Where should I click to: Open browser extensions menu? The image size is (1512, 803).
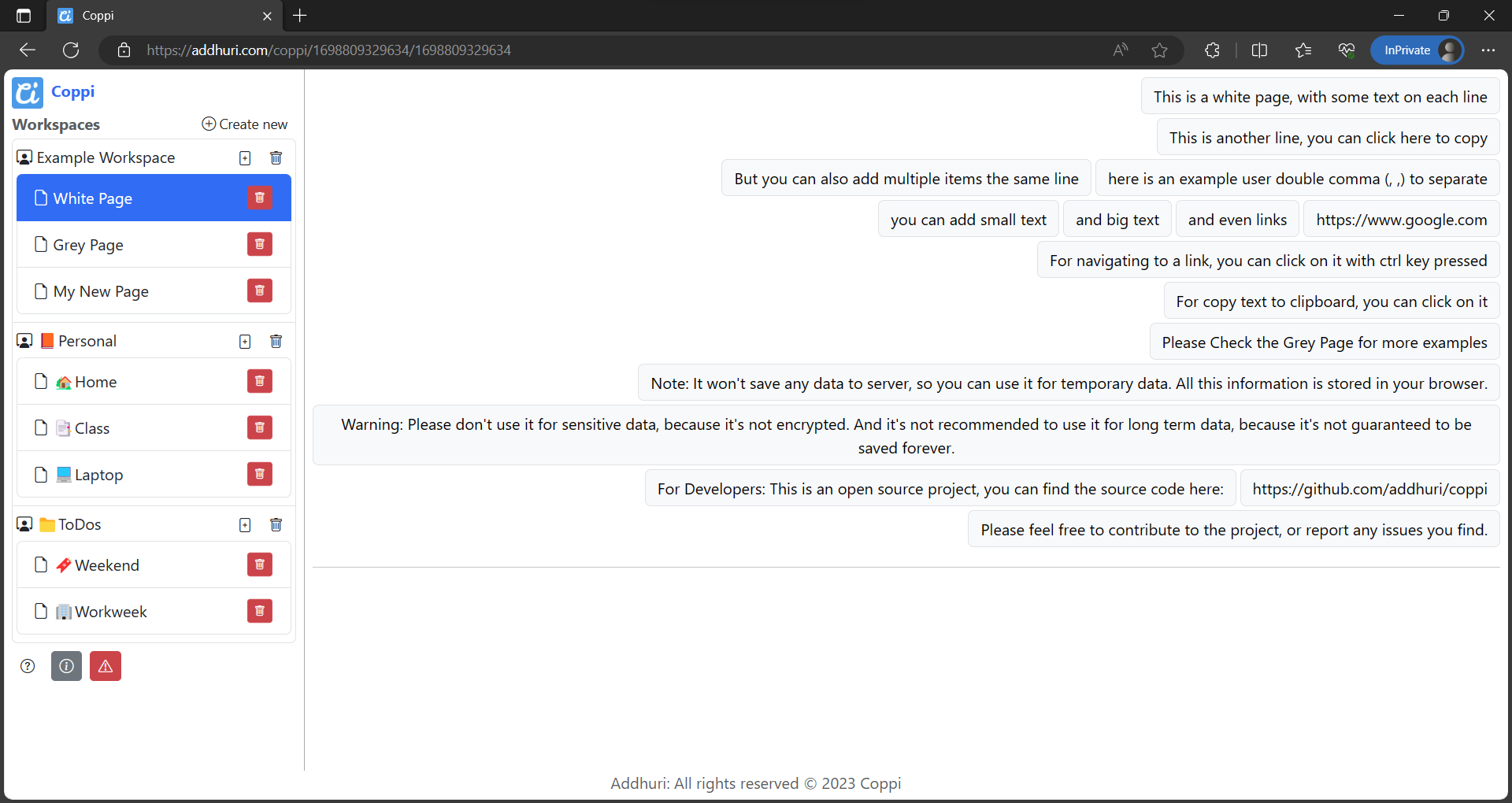[x=1212, y=50]
